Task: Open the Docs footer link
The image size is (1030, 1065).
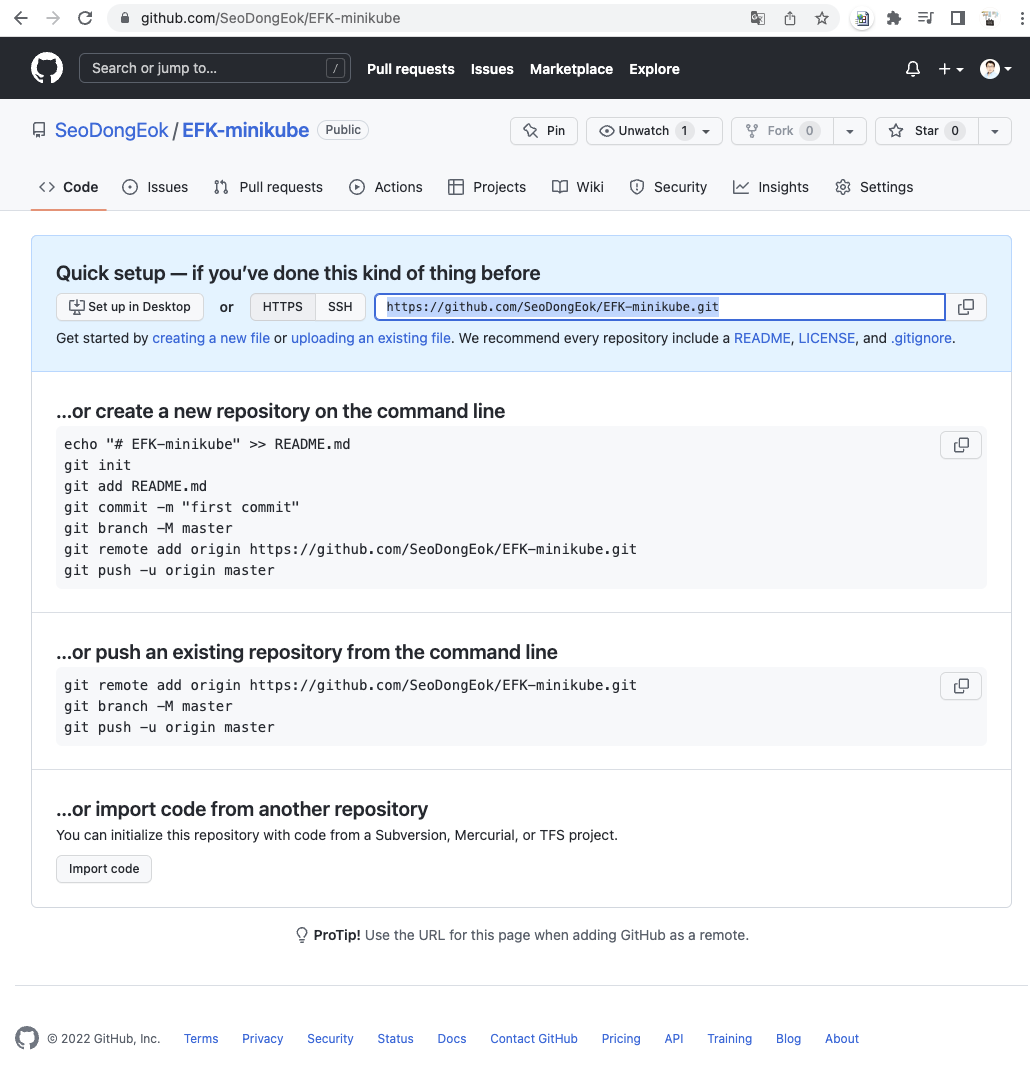Action: click(452, 1039)
